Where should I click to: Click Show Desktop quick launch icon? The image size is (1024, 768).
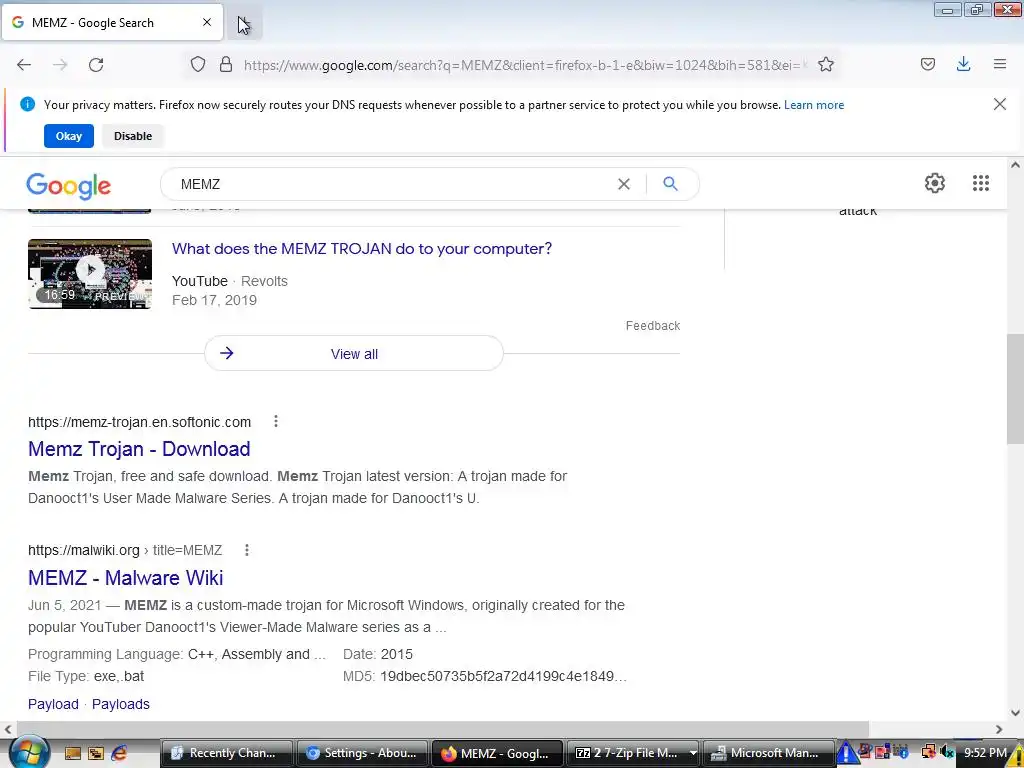click(x=72, y=753)
